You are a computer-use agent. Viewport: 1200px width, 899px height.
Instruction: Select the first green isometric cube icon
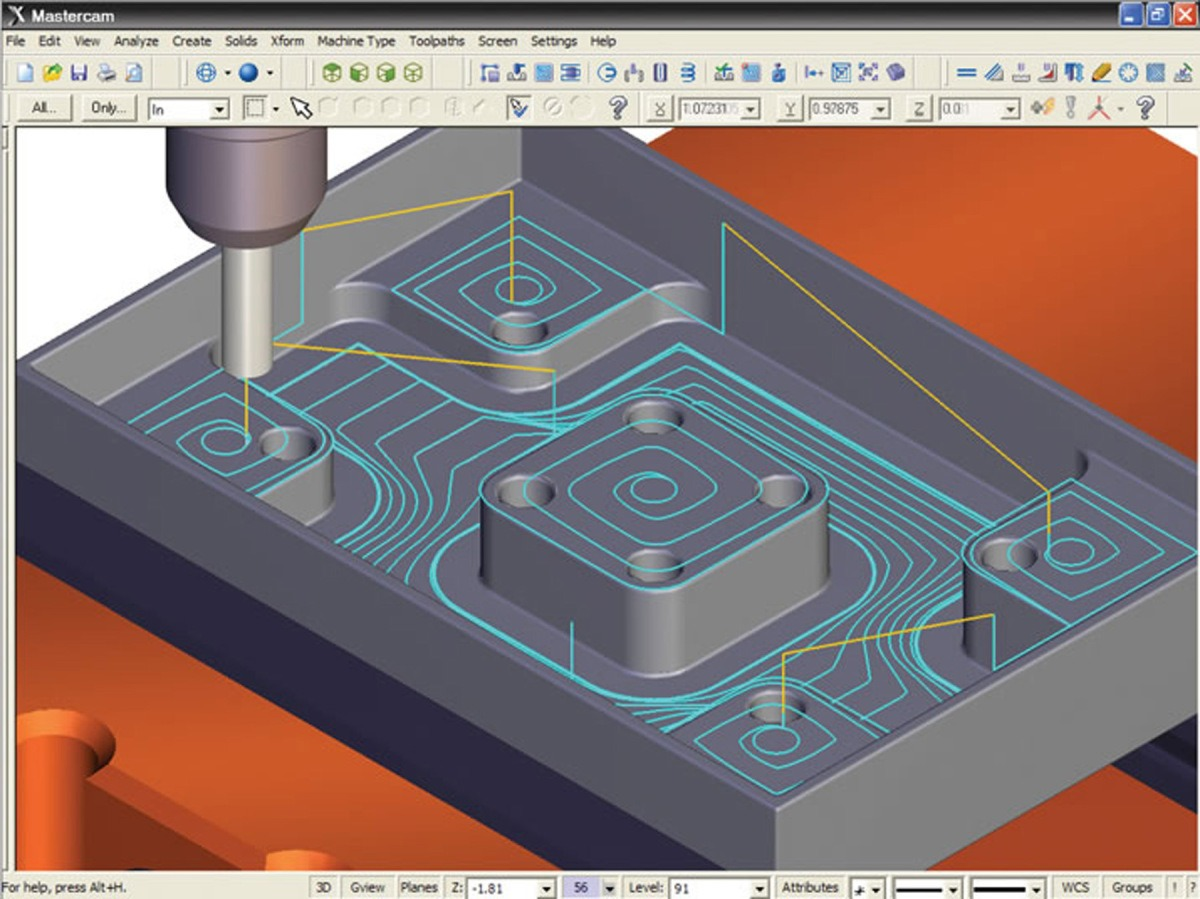[x=333, y=73]
